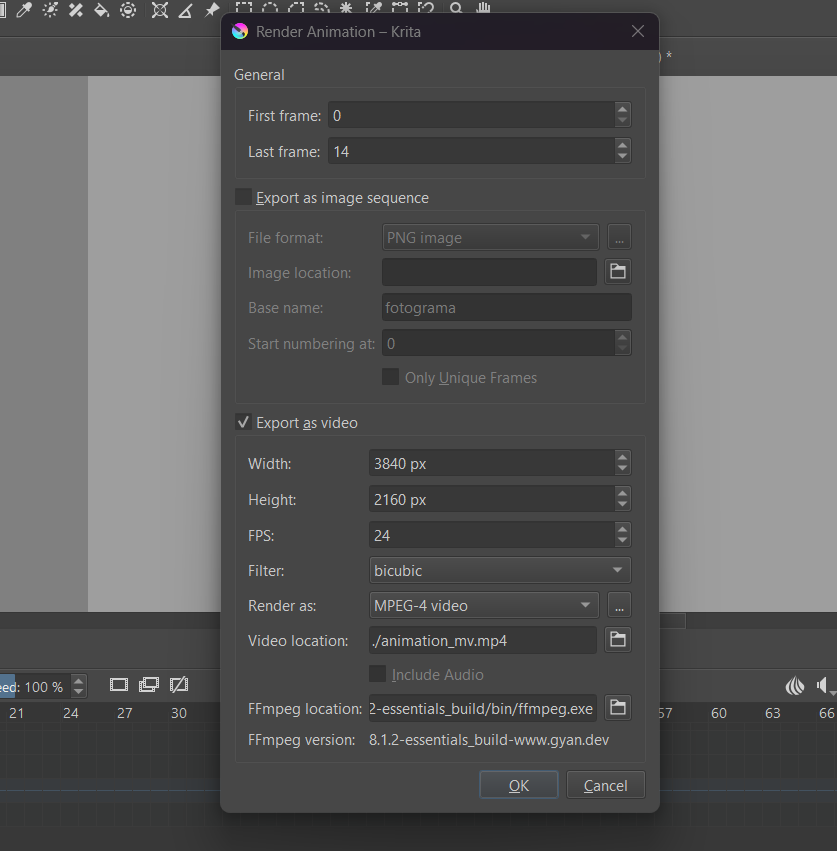Close the Render Animation dialog window
The image size is (837, 851).
coord(638,31)
